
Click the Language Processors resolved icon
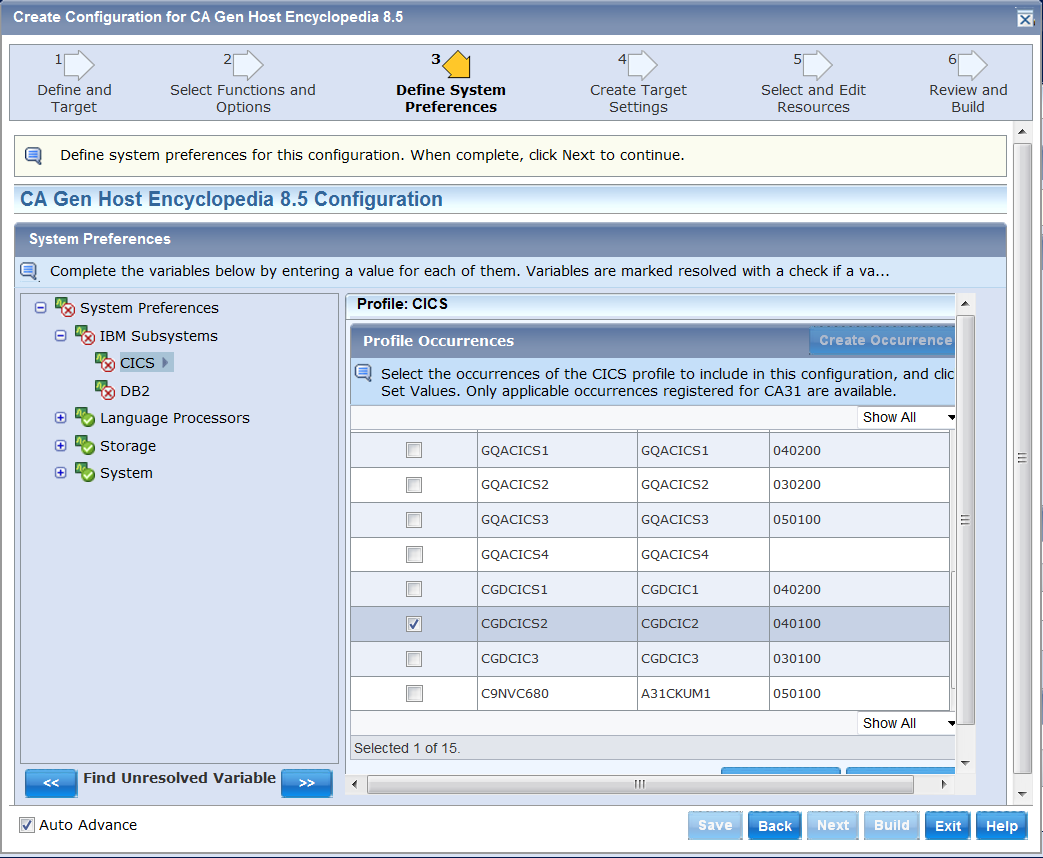(85, 418)
